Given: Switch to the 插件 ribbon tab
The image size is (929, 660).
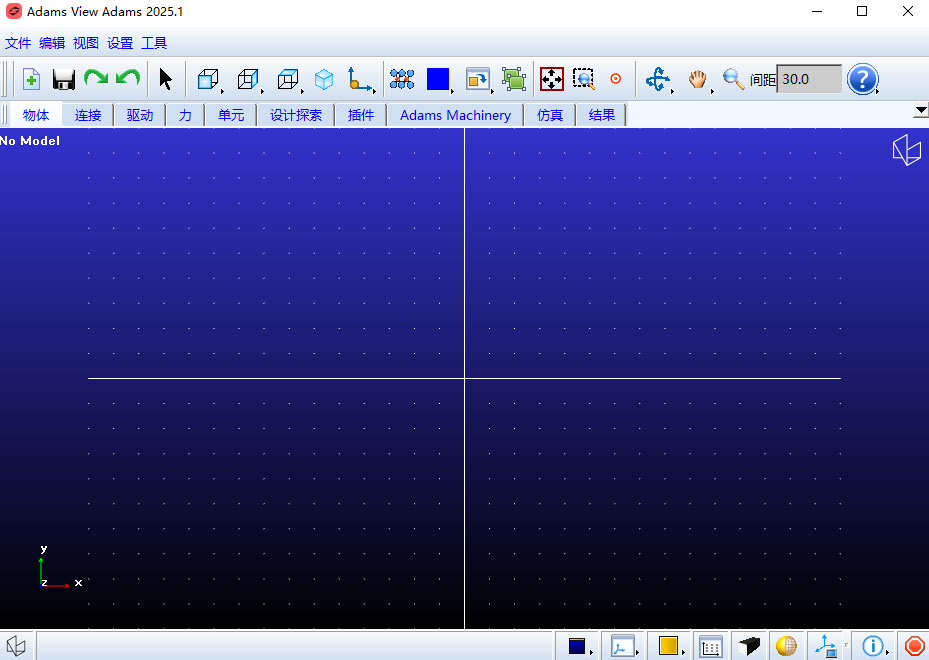Looking at the screenshot, I should point(361,115).
